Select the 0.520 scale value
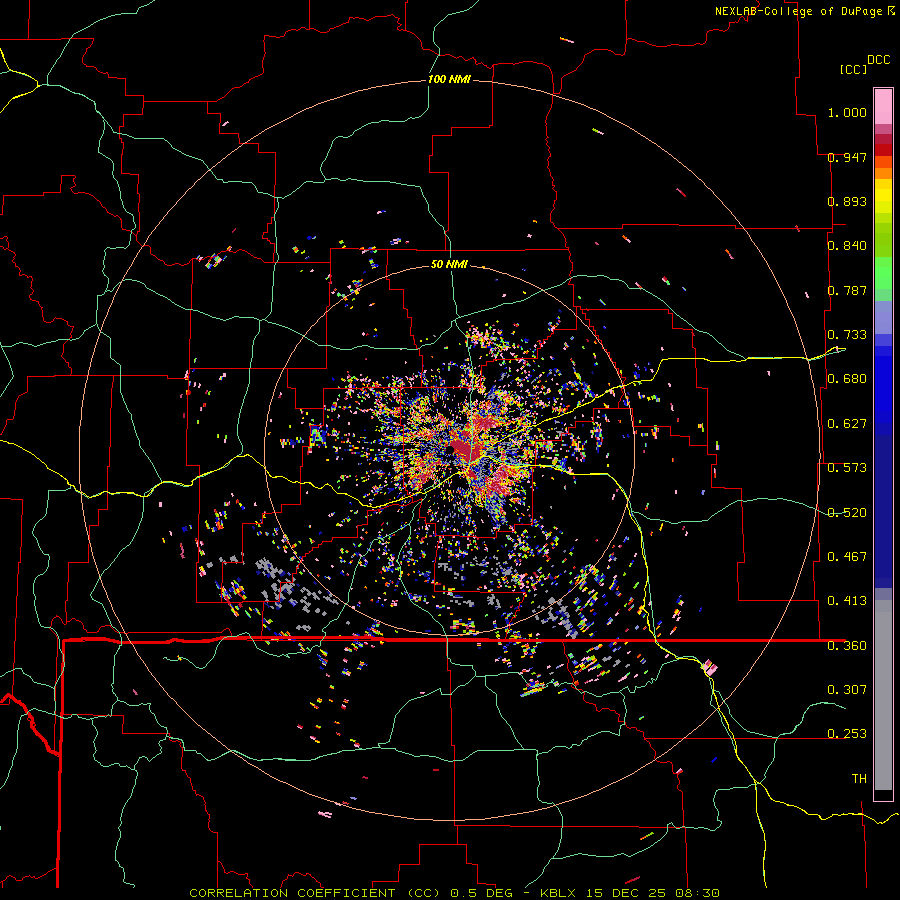Screen dimensions: 900x900 (x=847, y=513)
